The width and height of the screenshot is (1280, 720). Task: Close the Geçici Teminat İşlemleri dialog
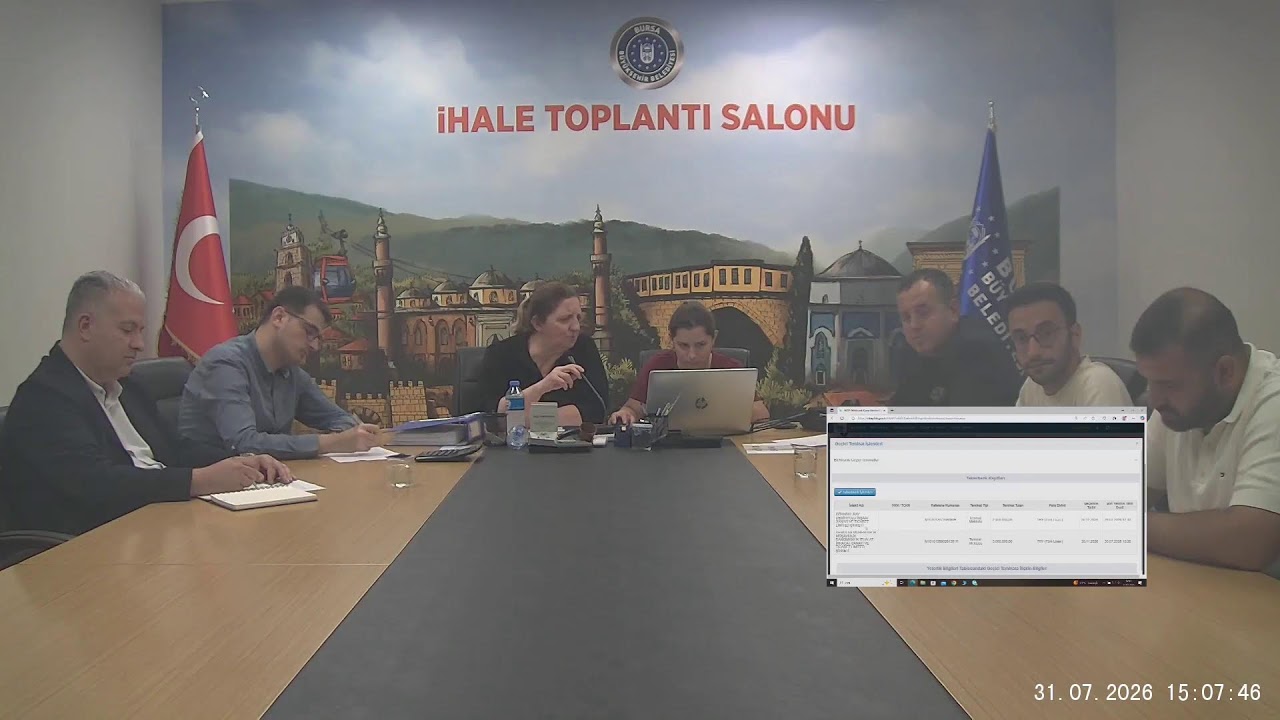(x=1137, y=443)
